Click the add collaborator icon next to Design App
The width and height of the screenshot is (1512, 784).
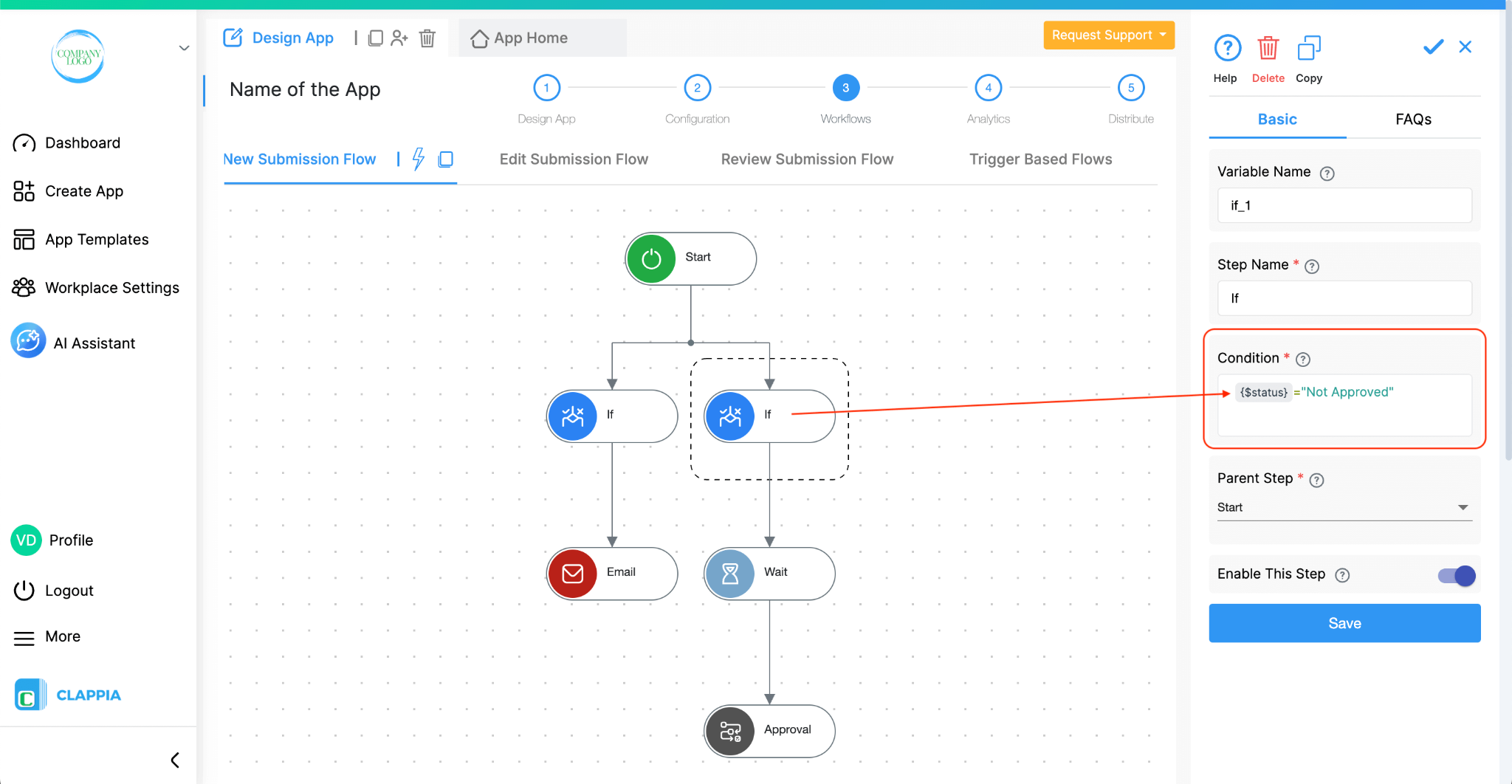click(399, 38)
